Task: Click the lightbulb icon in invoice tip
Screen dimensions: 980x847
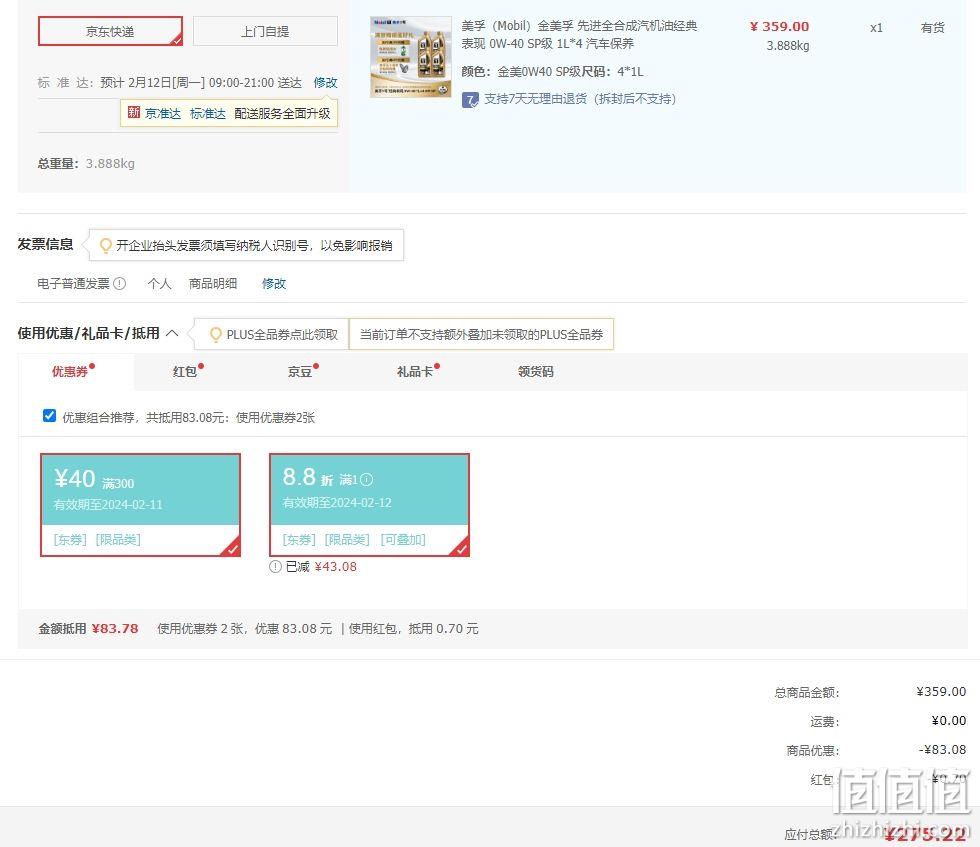Action: coord(106,245)
